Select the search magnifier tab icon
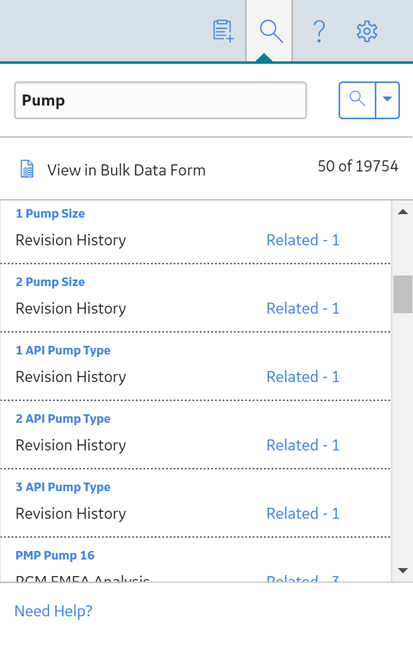This screenshot has height=650, width=413. click(271, 32)
